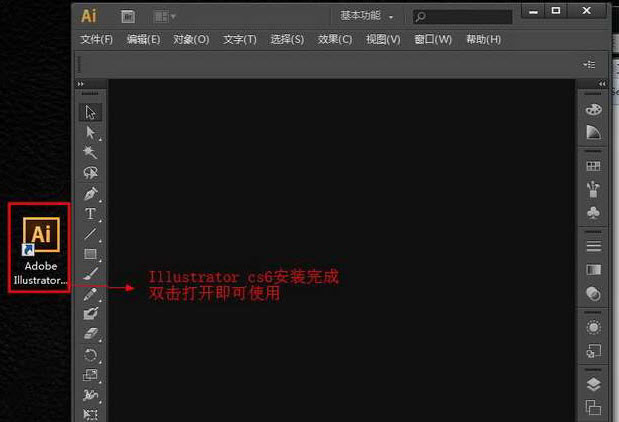
Task: Select the Selection tool (black arrow)
Action: point(90,113)
